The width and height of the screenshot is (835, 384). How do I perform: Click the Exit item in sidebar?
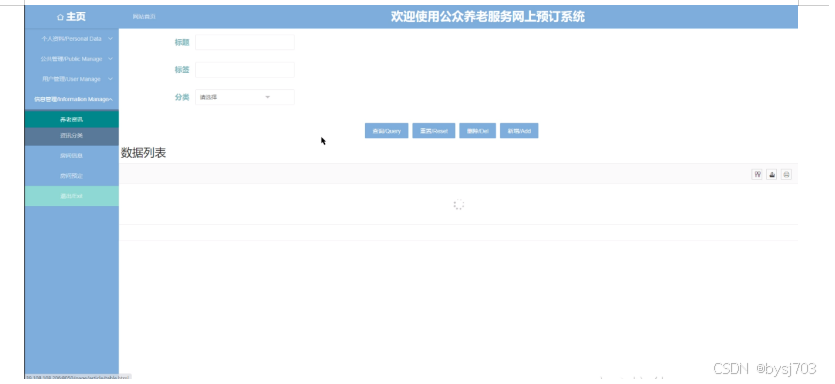pos(72,197)
